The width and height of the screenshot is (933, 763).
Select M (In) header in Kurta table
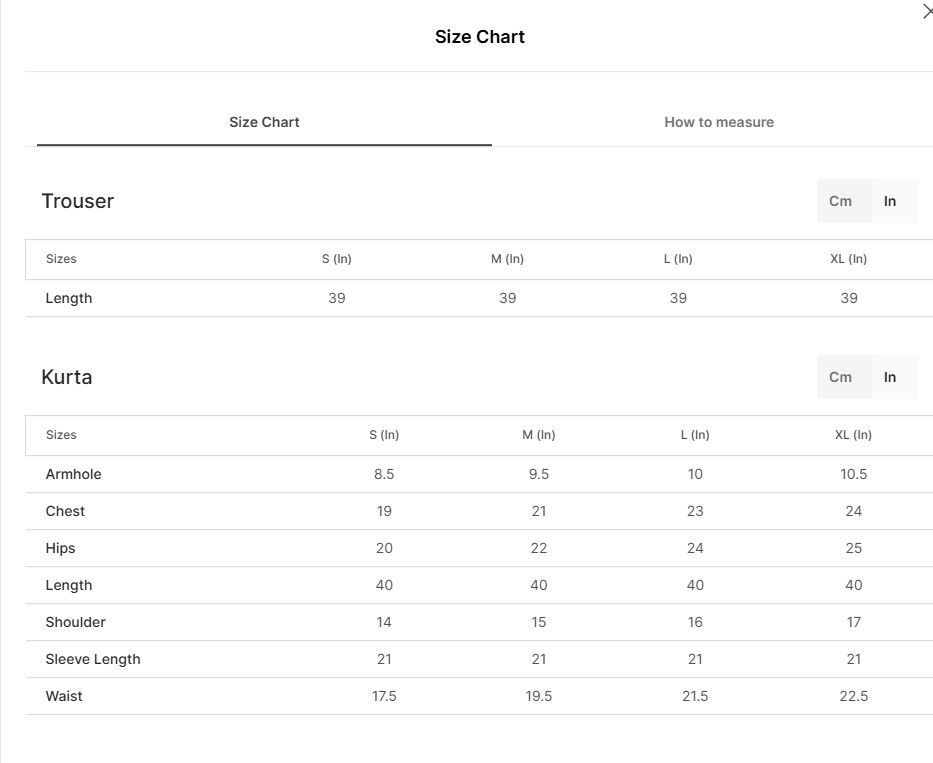[538, 435]
